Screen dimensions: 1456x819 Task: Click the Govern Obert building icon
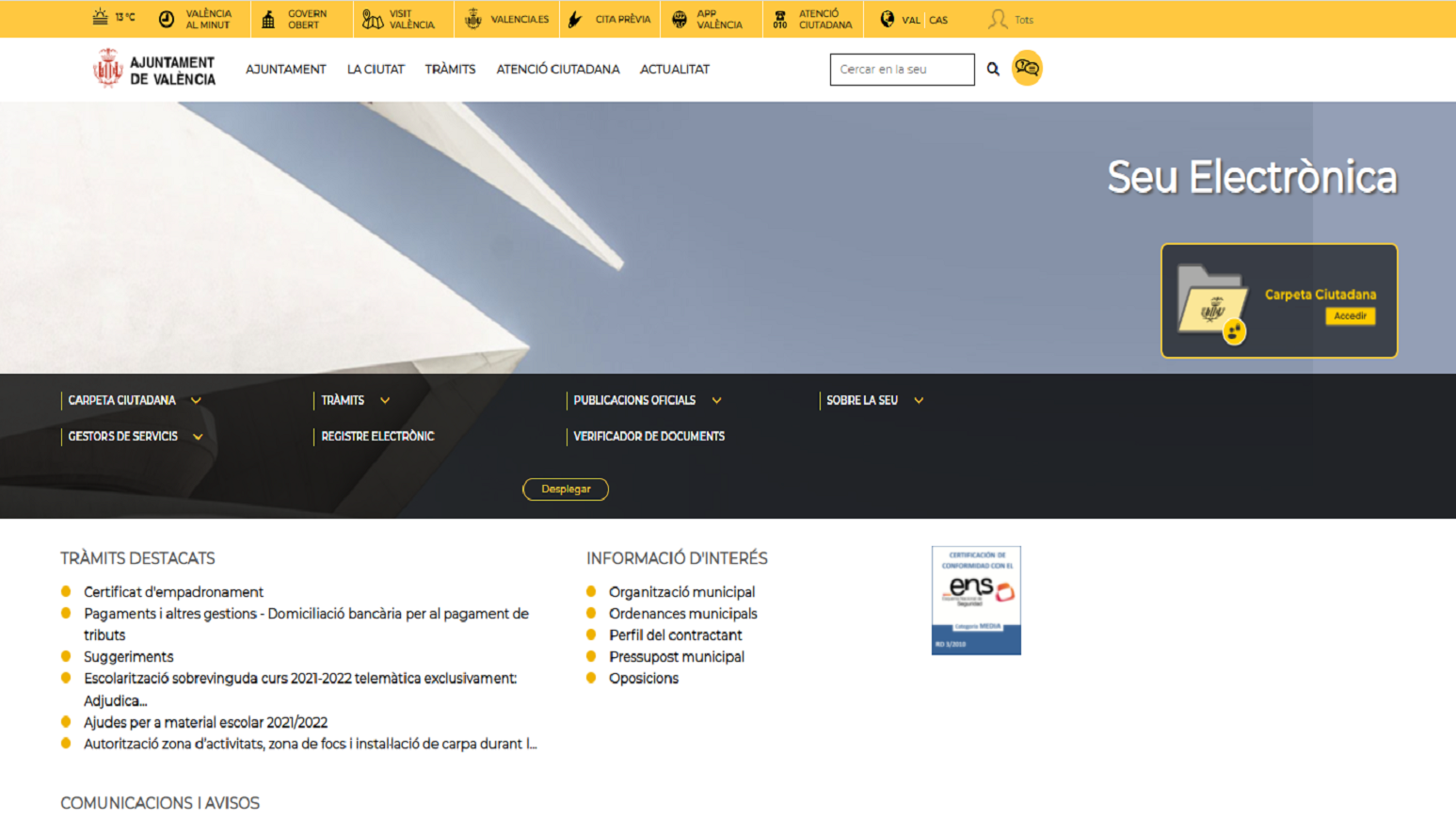click(268, 19)
